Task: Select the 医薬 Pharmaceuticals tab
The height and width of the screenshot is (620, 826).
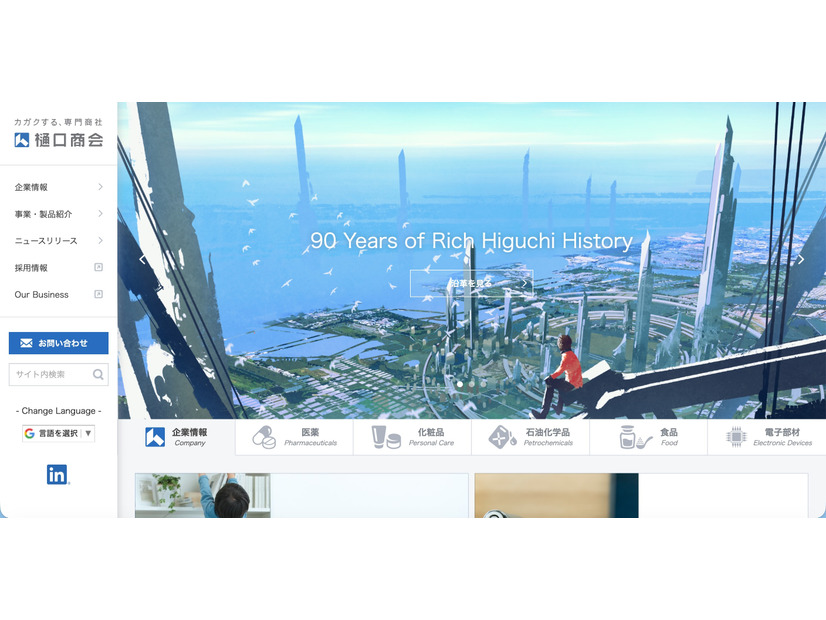Action: [294, 437]
